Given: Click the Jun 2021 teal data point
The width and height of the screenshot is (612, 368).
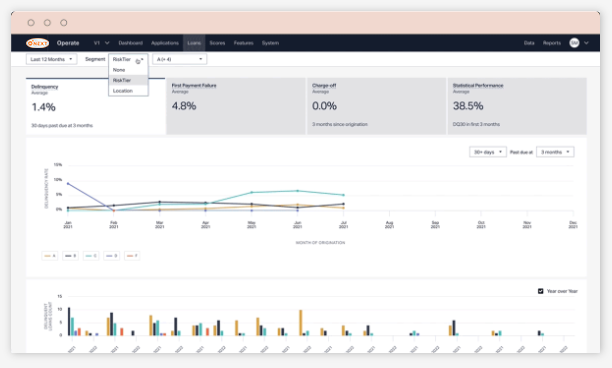Looking at the screenshot, I should click(297, 191).
